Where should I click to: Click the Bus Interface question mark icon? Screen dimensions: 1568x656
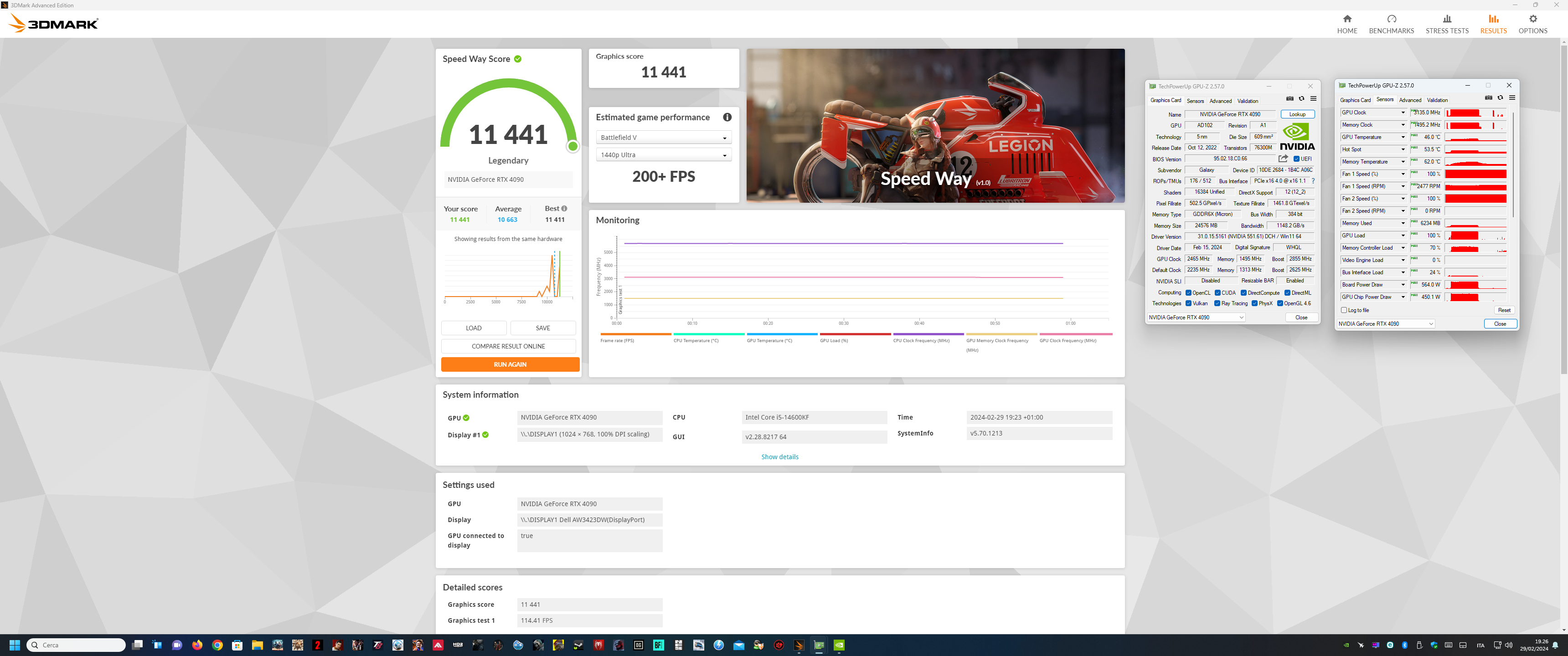point(1313,181)
